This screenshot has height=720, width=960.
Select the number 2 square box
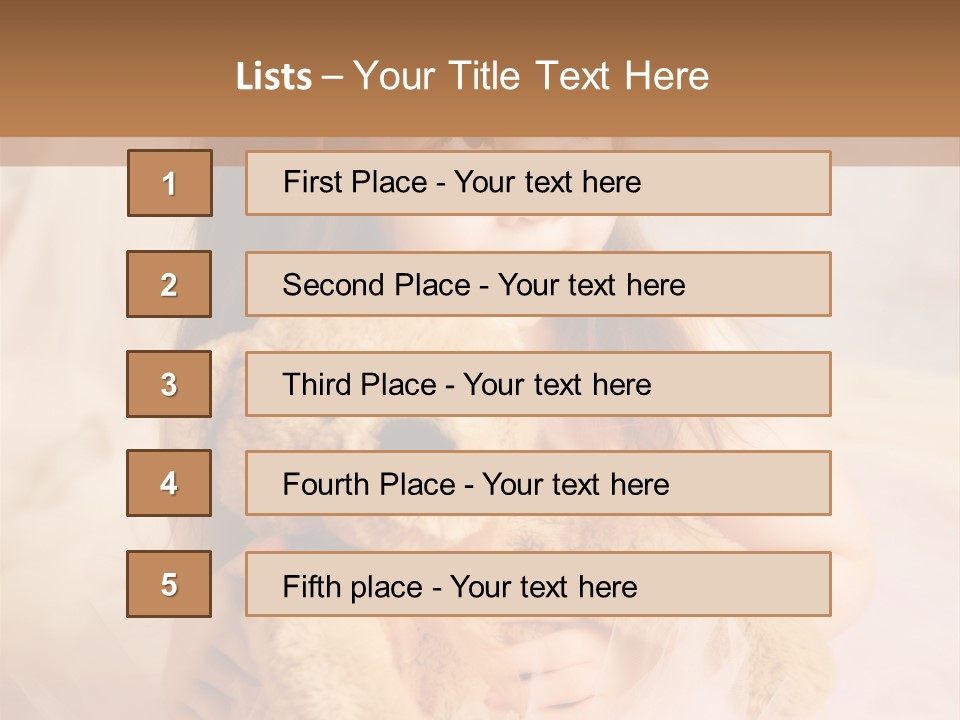tap(169, 284)
